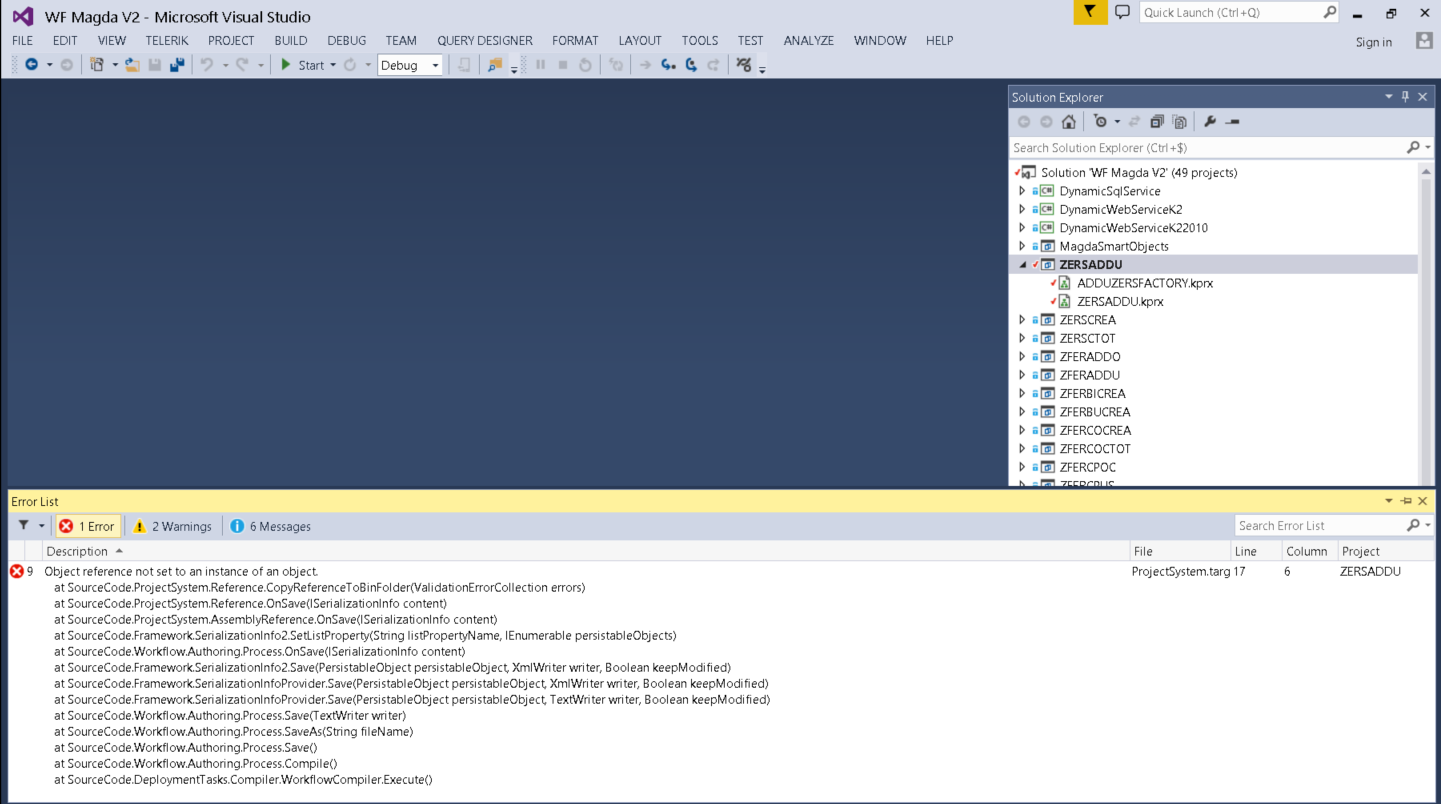Select the DynamicWebServiceK22010 project

pyautogui.click(x=1134, y=228)
